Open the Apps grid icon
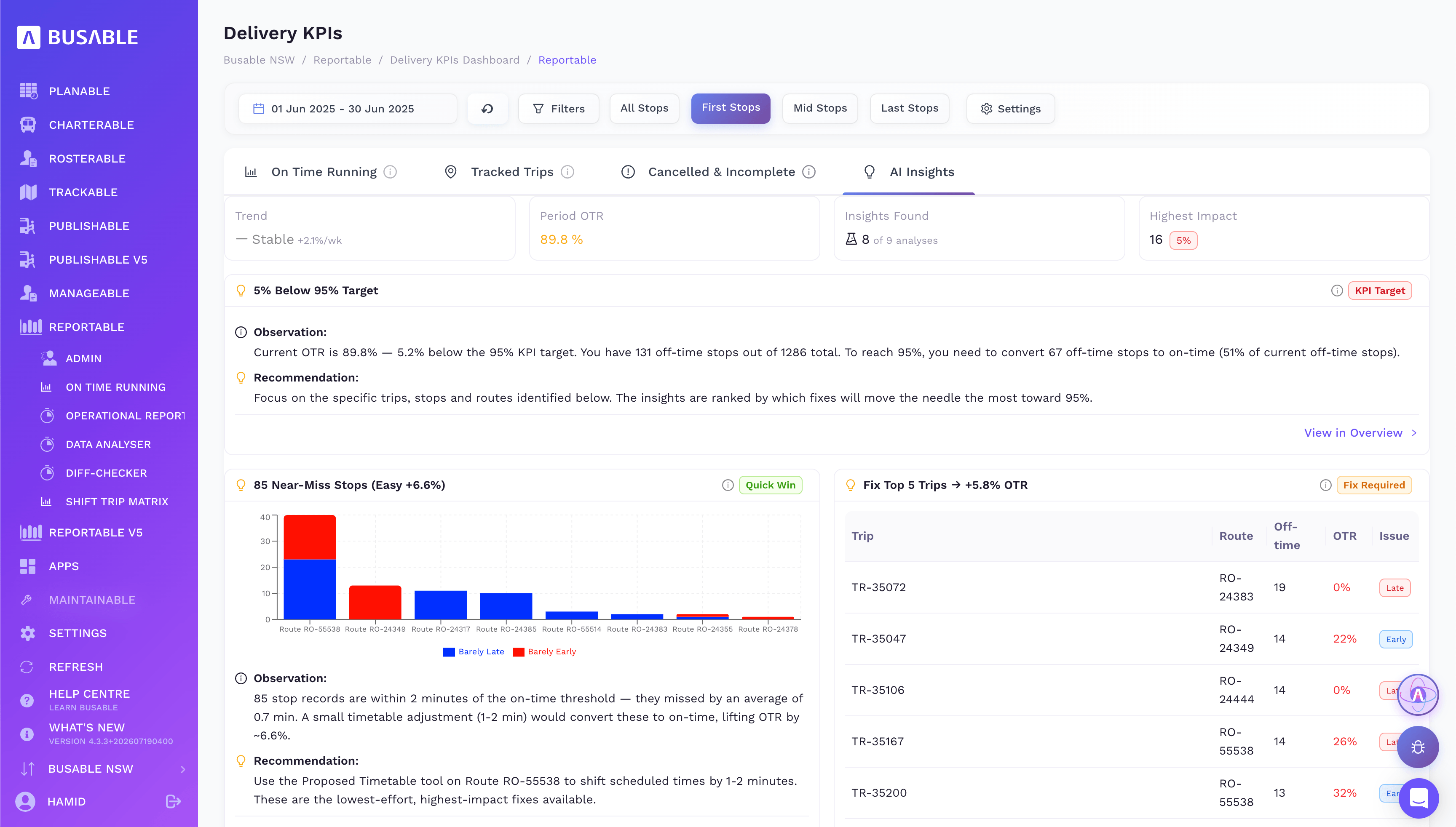Screen dimensions: 1456x827 click(x=28, y=566)
